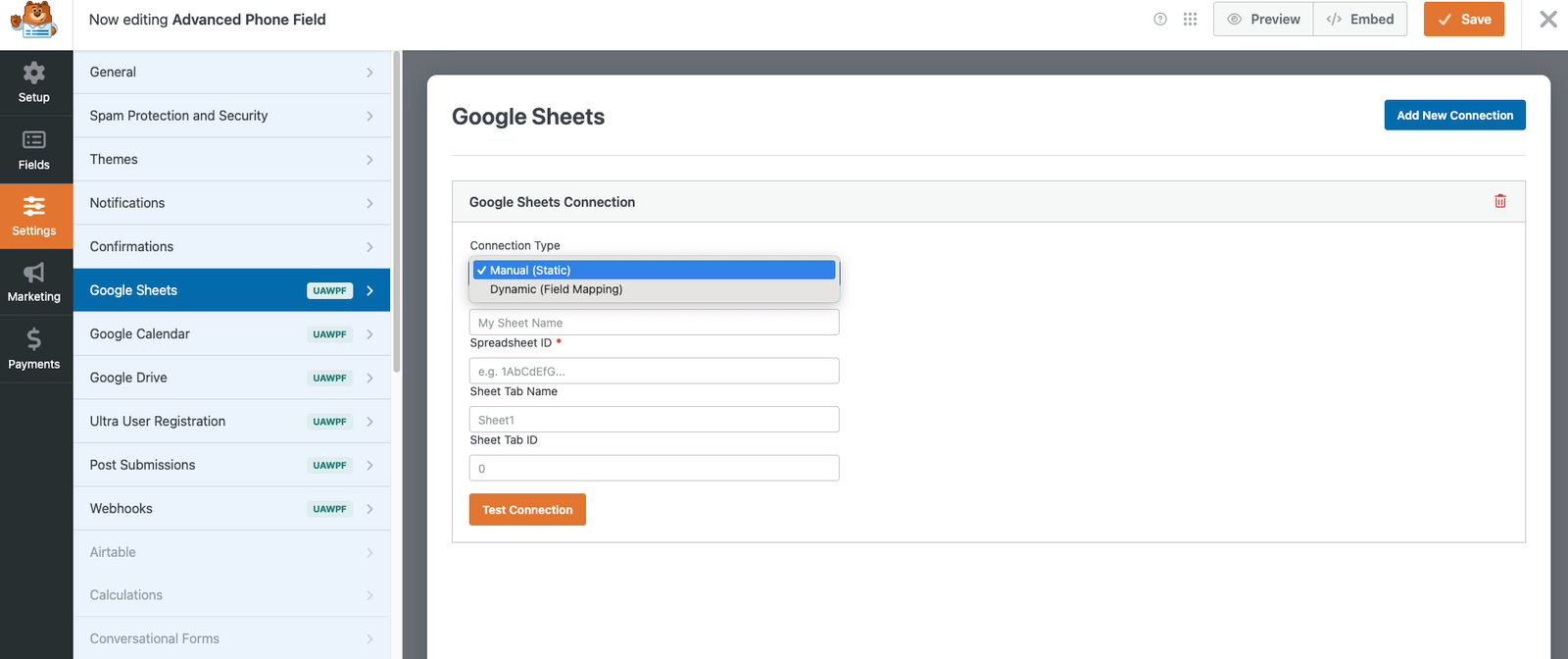The height and width of the screenshot is (659, 1568).
Task: Click the settings sidebar scrollbar
Action: pyautogui.click(x=396, y=211)
